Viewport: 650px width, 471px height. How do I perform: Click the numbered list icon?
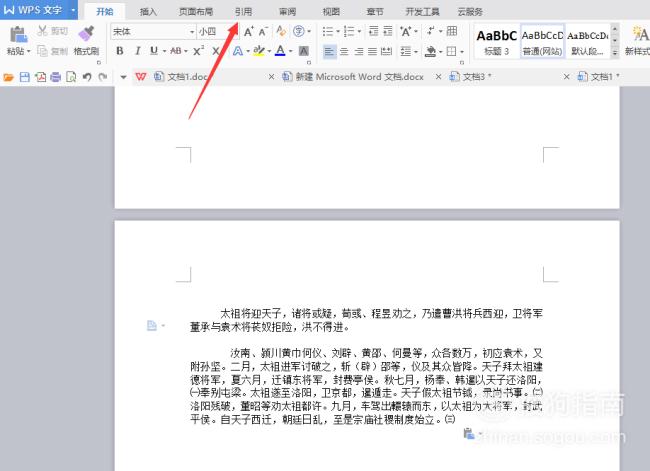(x=349, y=31)
